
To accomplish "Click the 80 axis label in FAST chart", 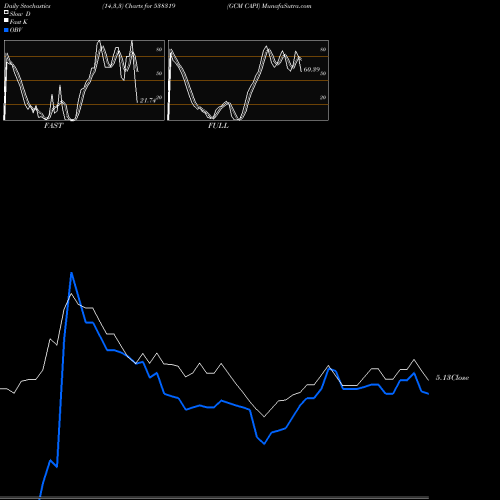I will click(159, 49).
